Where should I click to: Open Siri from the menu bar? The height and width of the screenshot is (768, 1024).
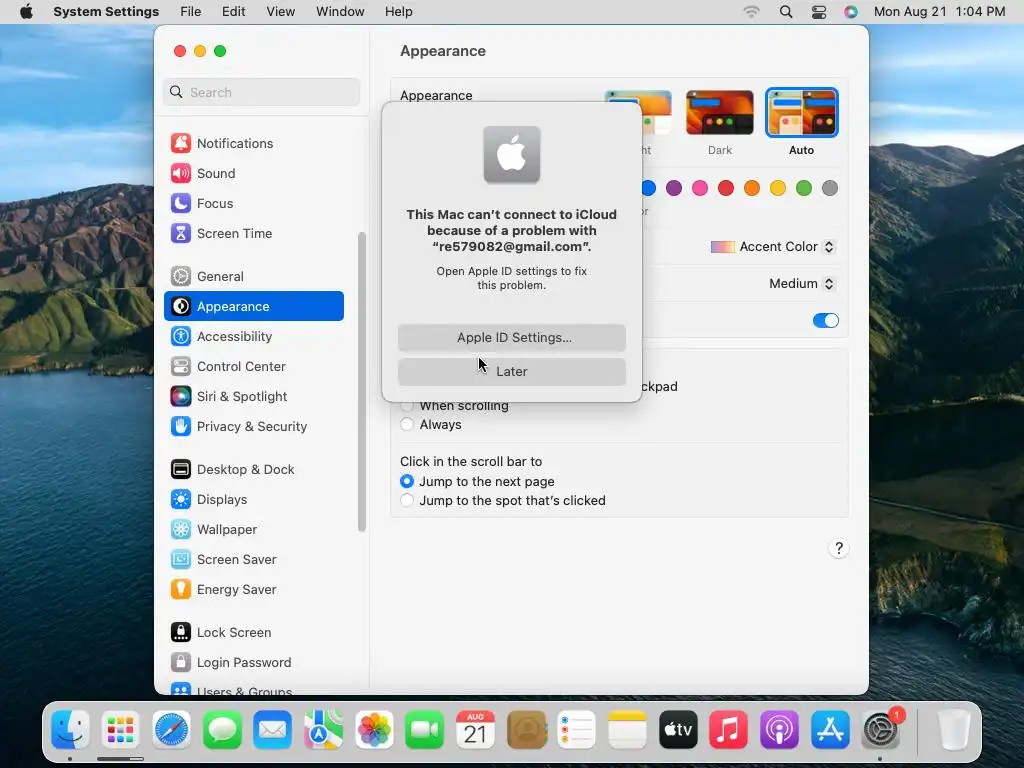tap(850, 12)
